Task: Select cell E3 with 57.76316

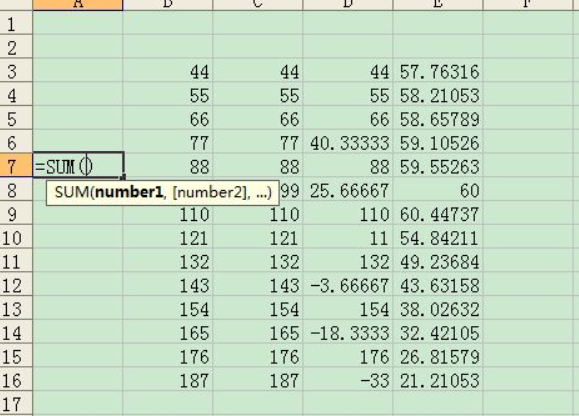Action: point(438,71)
